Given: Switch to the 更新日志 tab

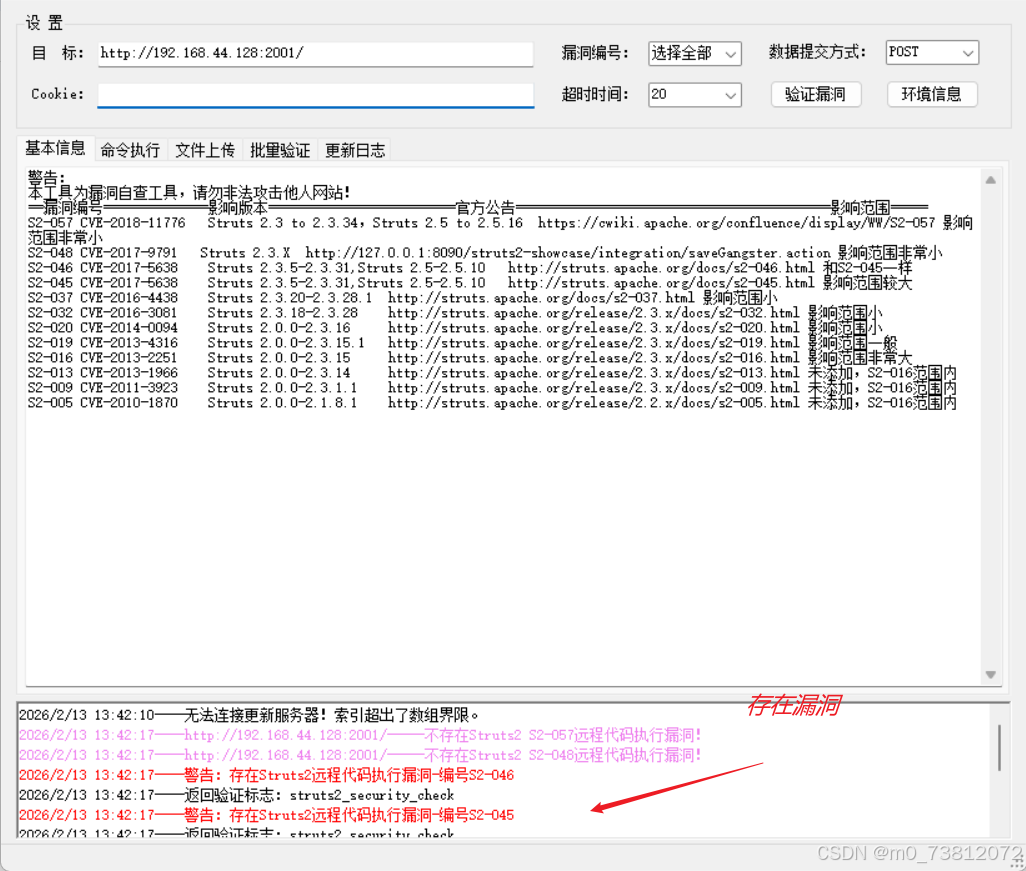Looking at the screenshot, I should (x=355, y=151).
